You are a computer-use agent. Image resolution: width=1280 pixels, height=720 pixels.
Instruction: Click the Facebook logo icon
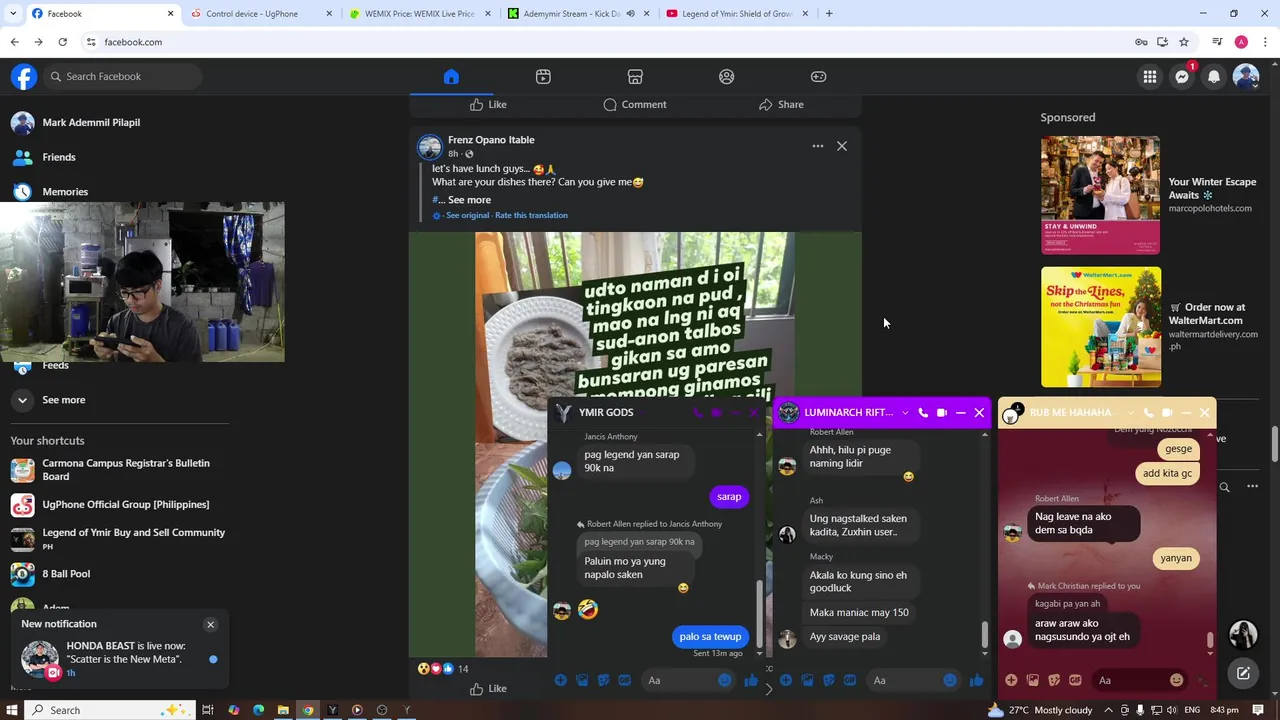[24, 77]
